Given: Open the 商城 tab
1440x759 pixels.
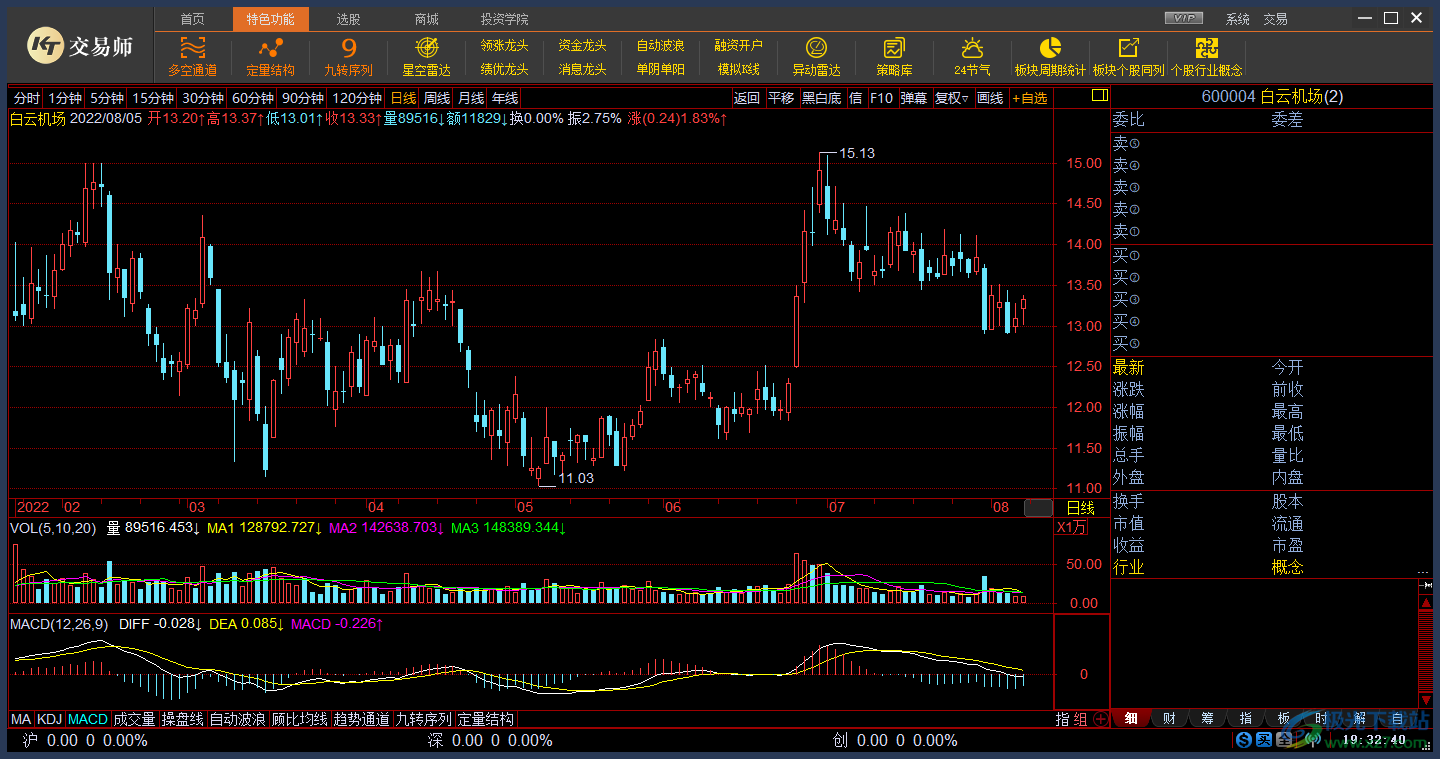Looking at the screenshot, I should (x=426, y=19).
